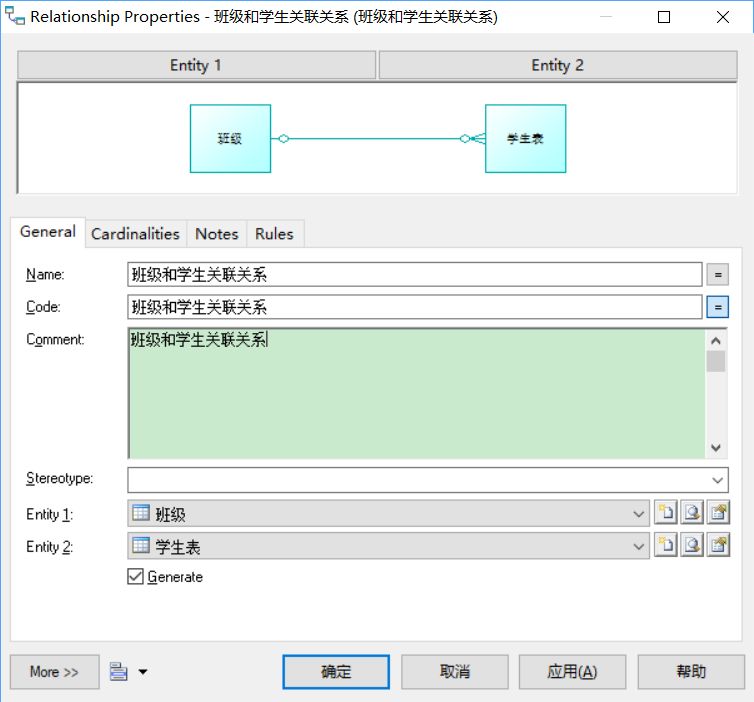Click the Entity 1 header button
The height and width of the screenshot is (702, 754).
tap(196, 65)
